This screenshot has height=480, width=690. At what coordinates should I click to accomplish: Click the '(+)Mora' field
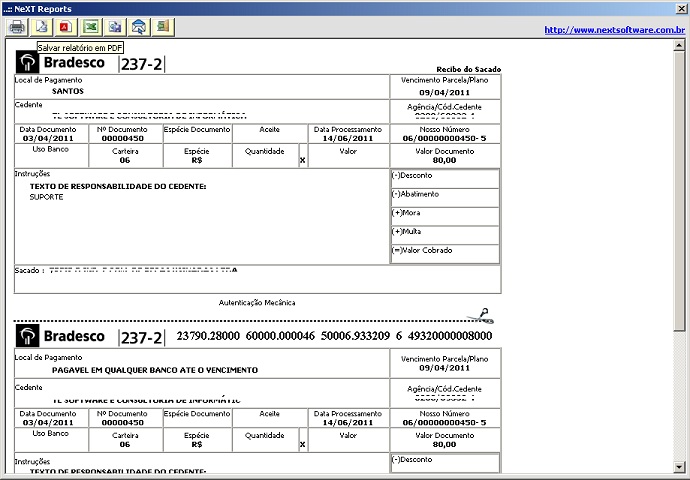pyautogui.click(x=445, y=217)
